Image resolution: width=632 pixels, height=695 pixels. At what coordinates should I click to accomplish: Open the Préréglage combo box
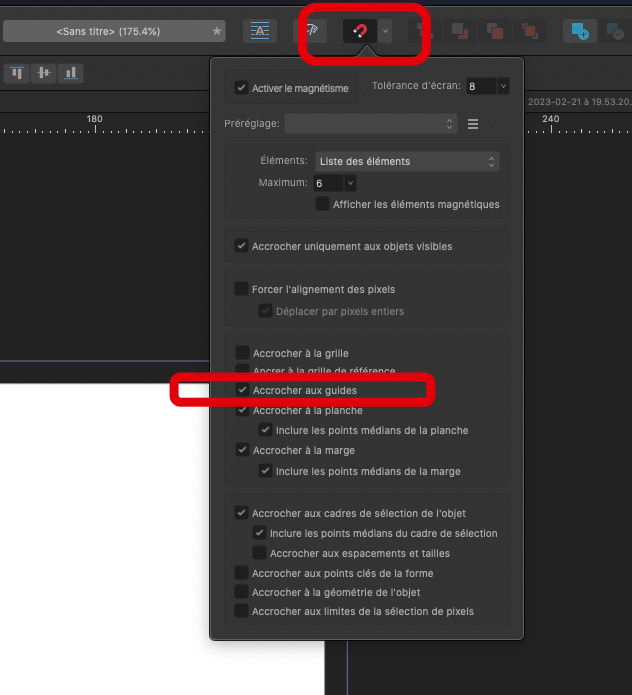click(371, 124)
